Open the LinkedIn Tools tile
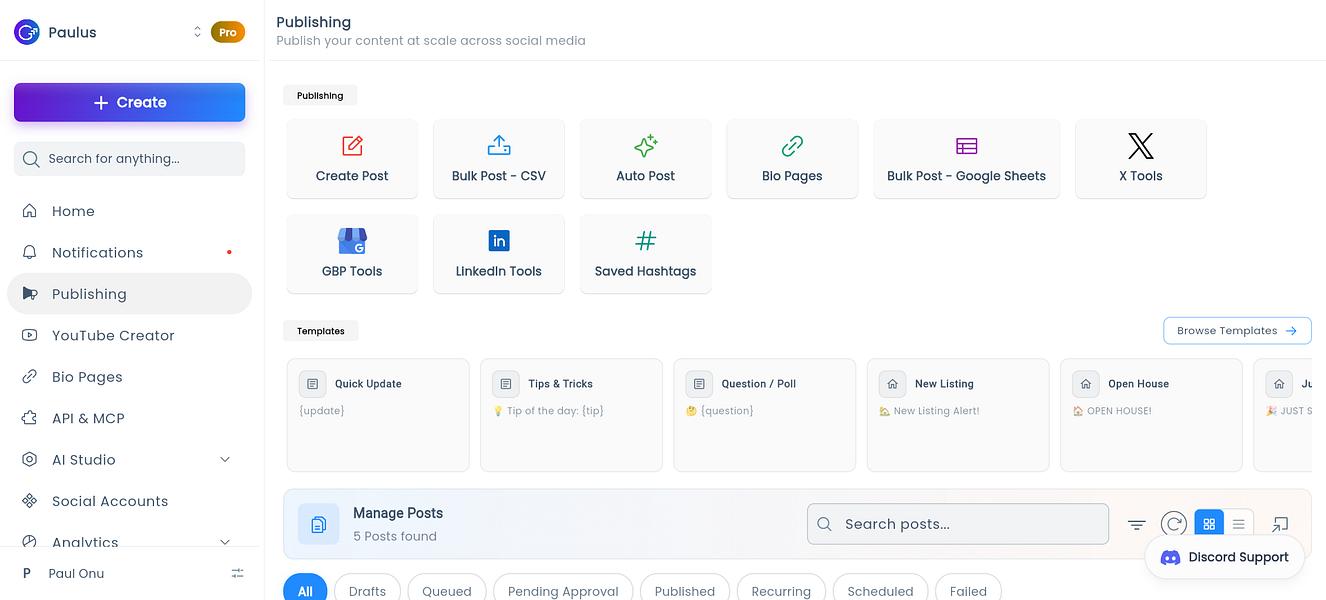Image resolution: width=1326 pixels, height=600 pixels. pyautogui.click(x=499, y=254)
